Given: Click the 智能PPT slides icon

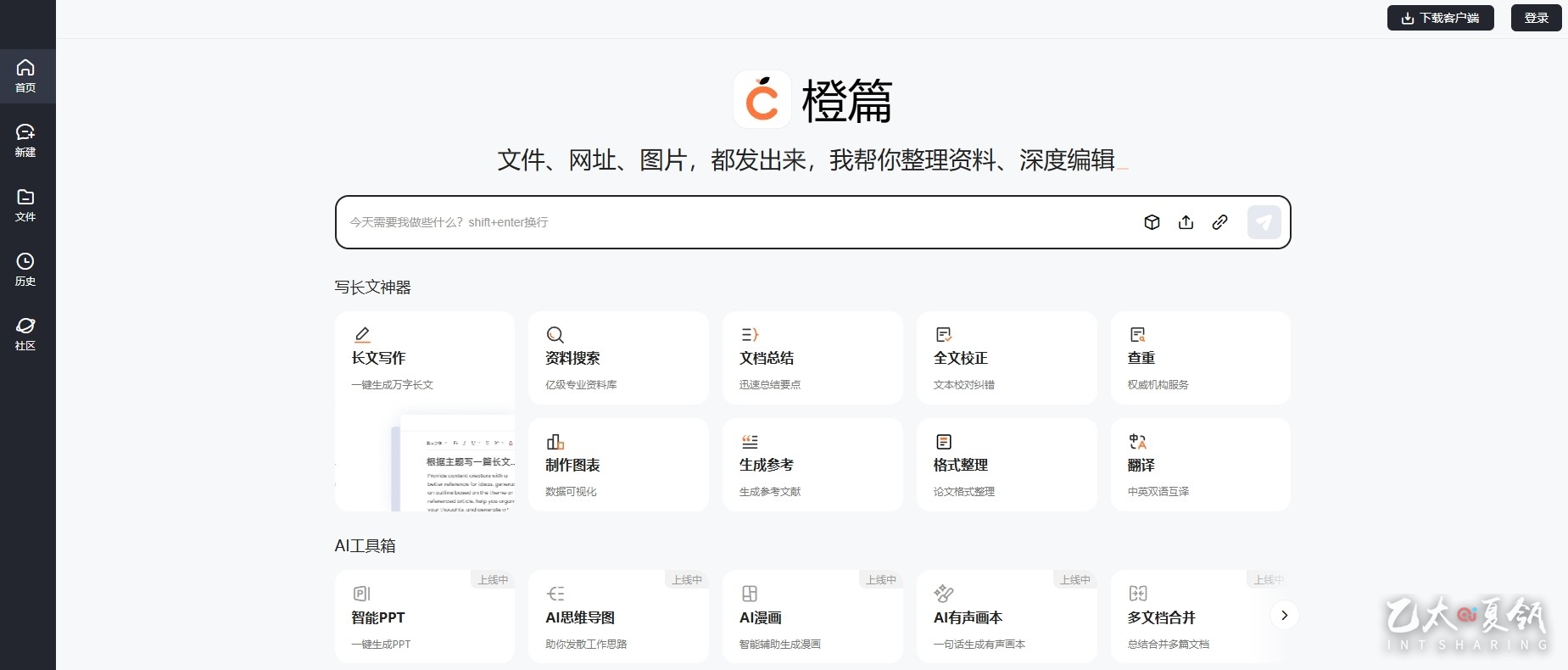Looking at the screenshot, I should coord(362,594).
